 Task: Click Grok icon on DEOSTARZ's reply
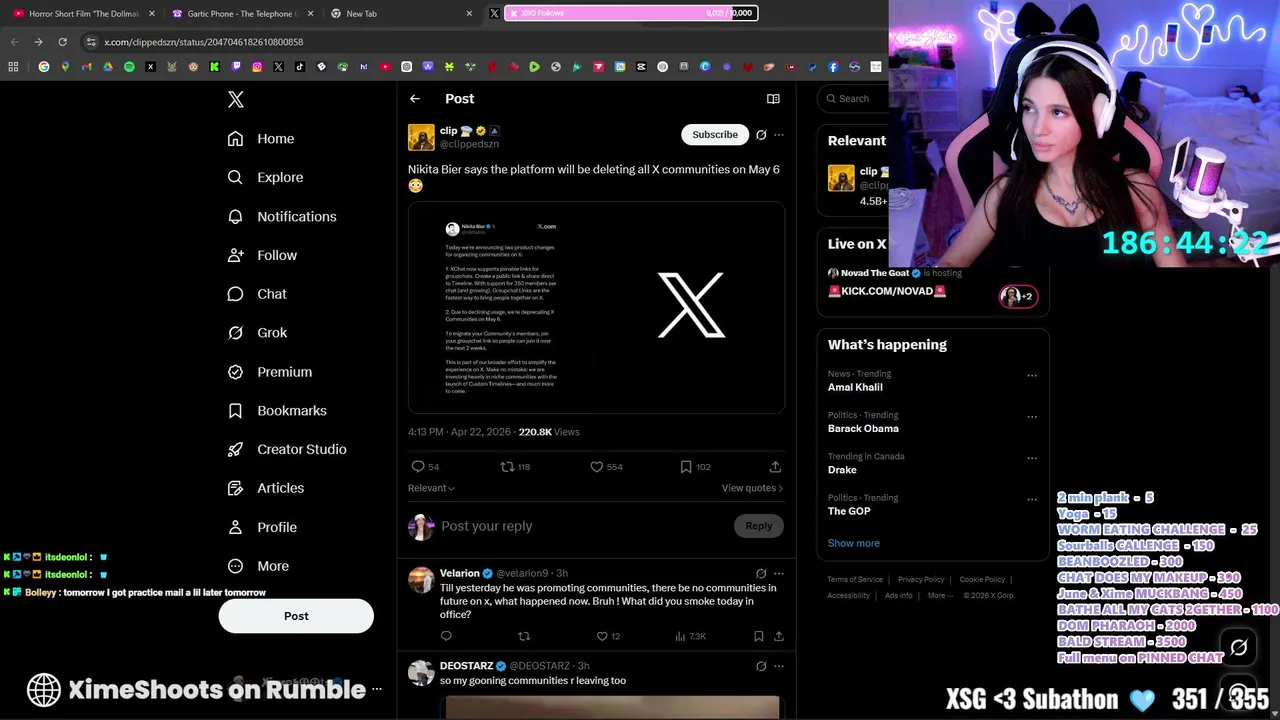pyautogui.click(x=761, y=666)
